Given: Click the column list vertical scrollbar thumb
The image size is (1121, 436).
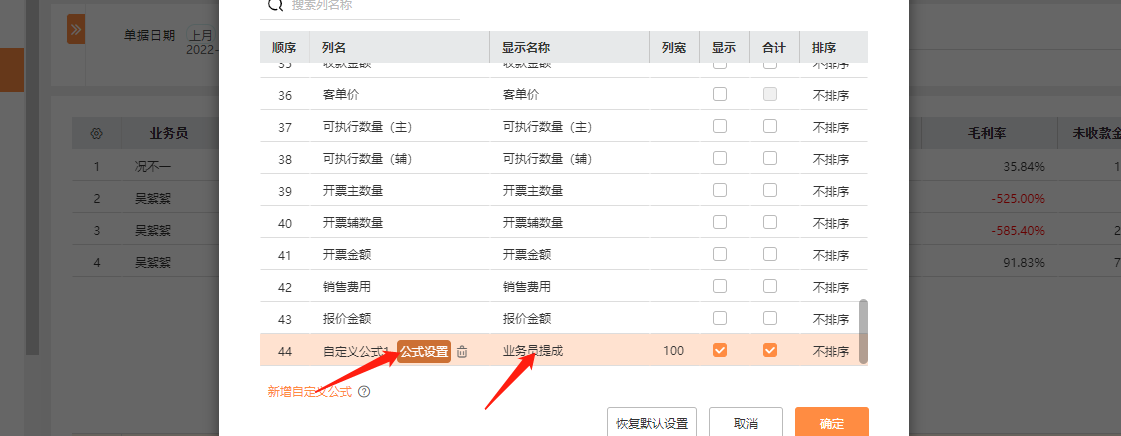Looking at the screenshot, I should coord(863,330).
